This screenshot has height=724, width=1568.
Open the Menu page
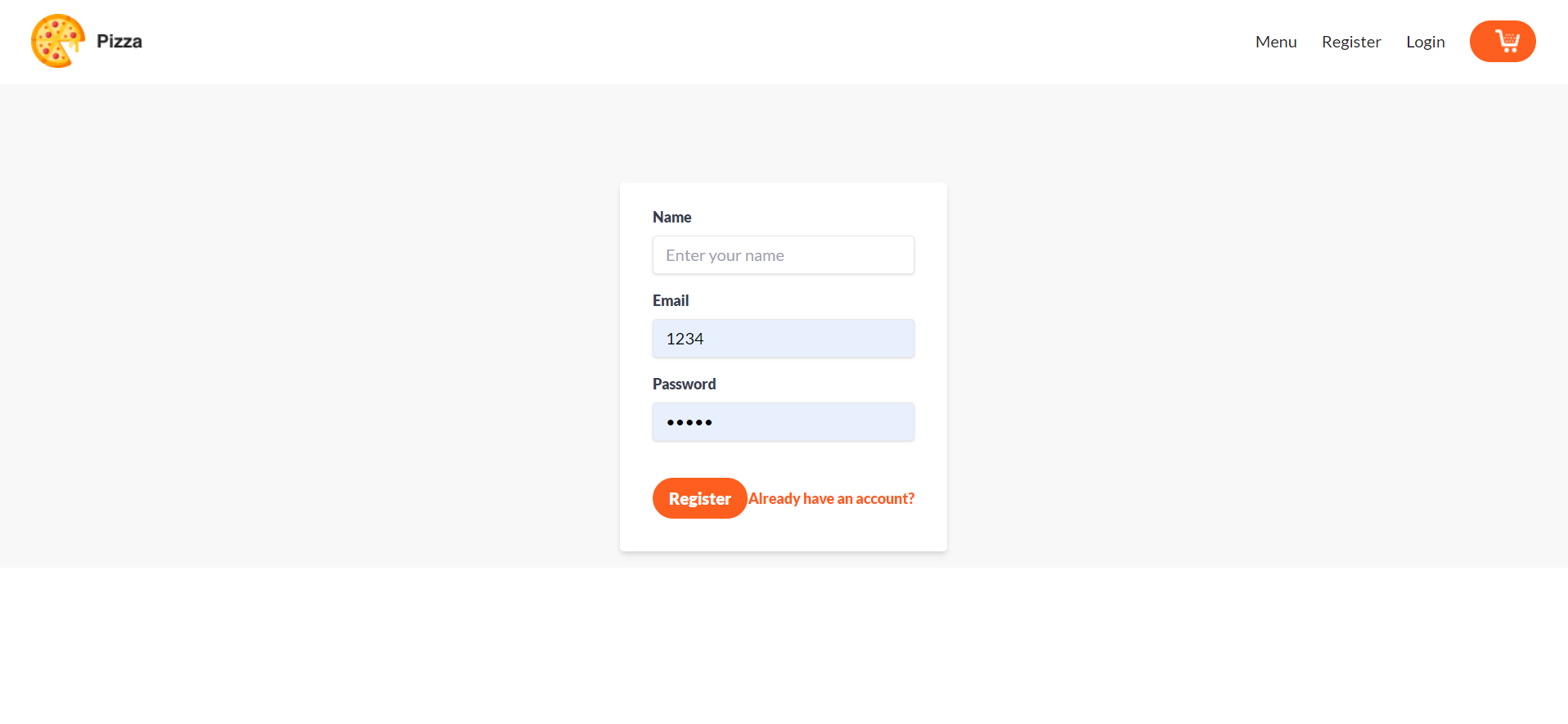click(1275, 41)
